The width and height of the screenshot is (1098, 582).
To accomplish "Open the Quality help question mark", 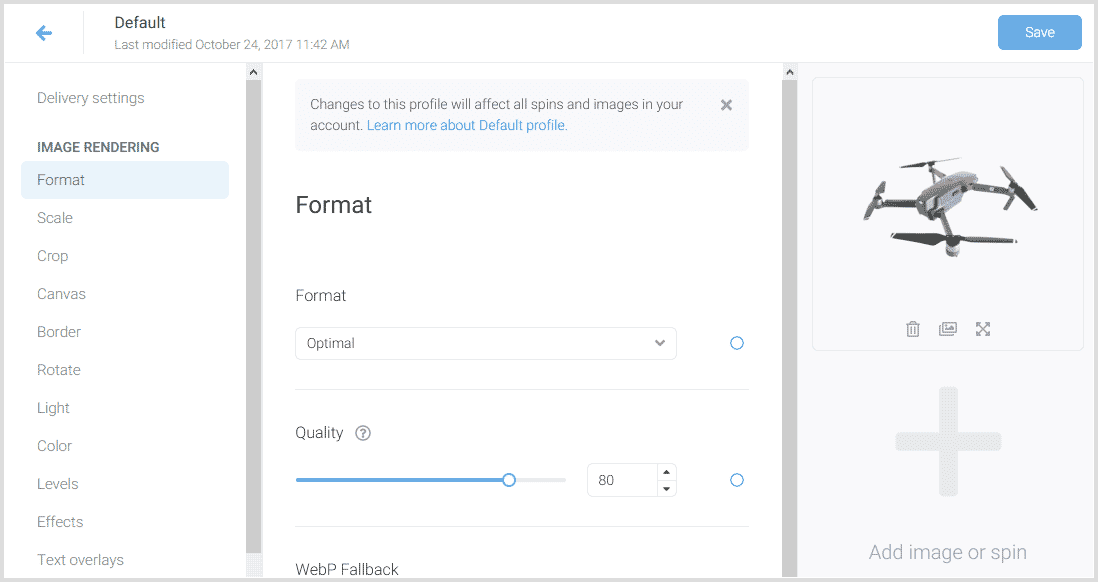I will pos(363,433).
